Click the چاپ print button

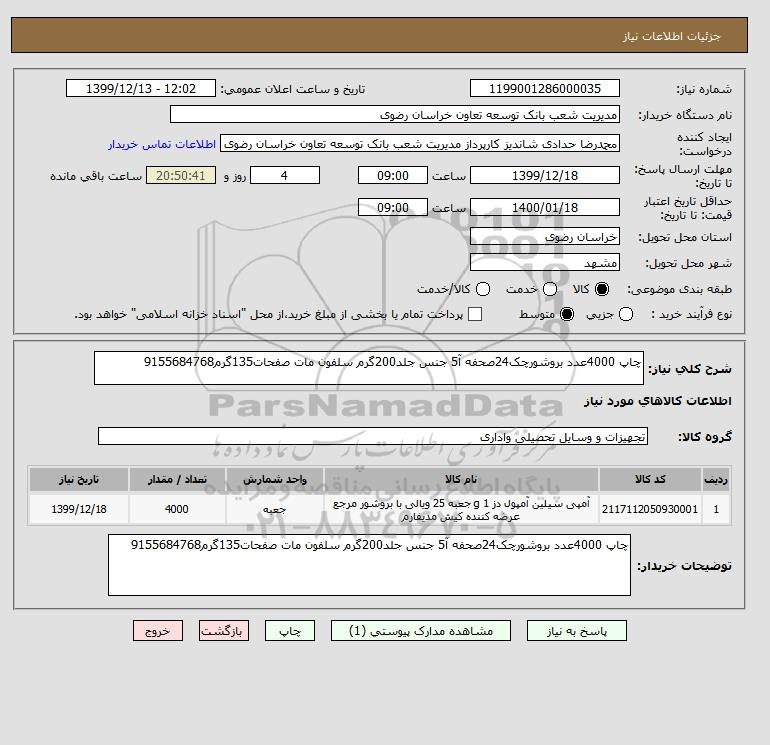(x=290, y=631)
